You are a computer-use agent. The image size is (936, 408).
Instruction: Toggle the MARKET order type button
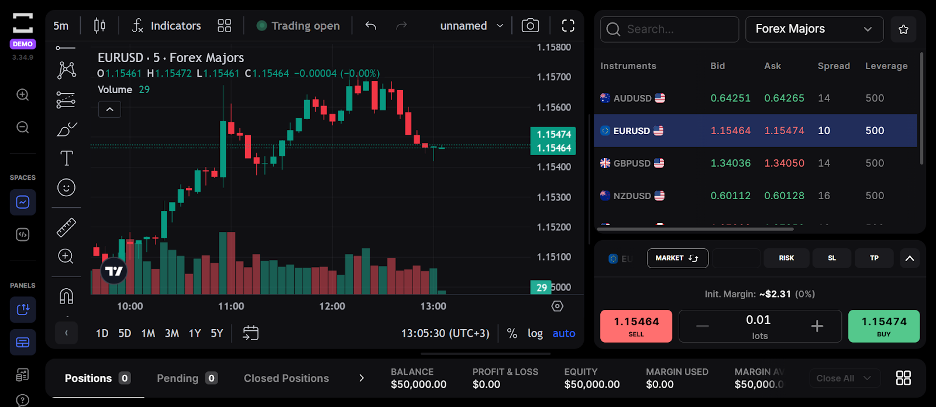pos(678,258)
